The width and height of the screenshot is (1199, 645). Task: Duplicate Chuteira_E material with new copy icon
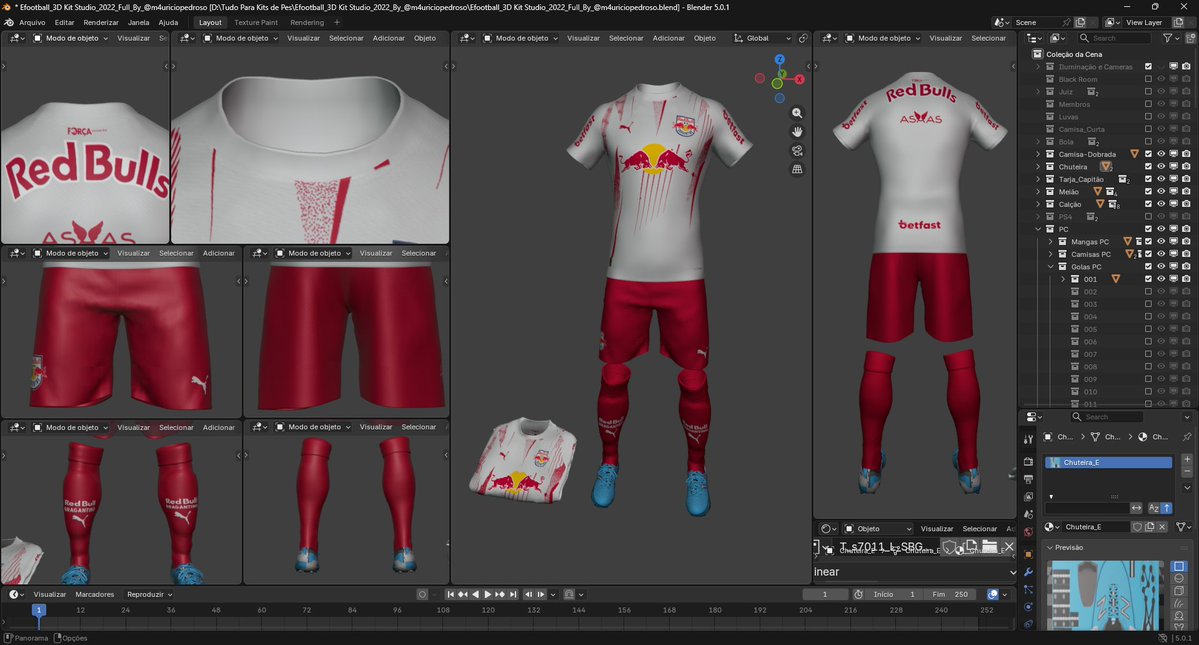1149,527
